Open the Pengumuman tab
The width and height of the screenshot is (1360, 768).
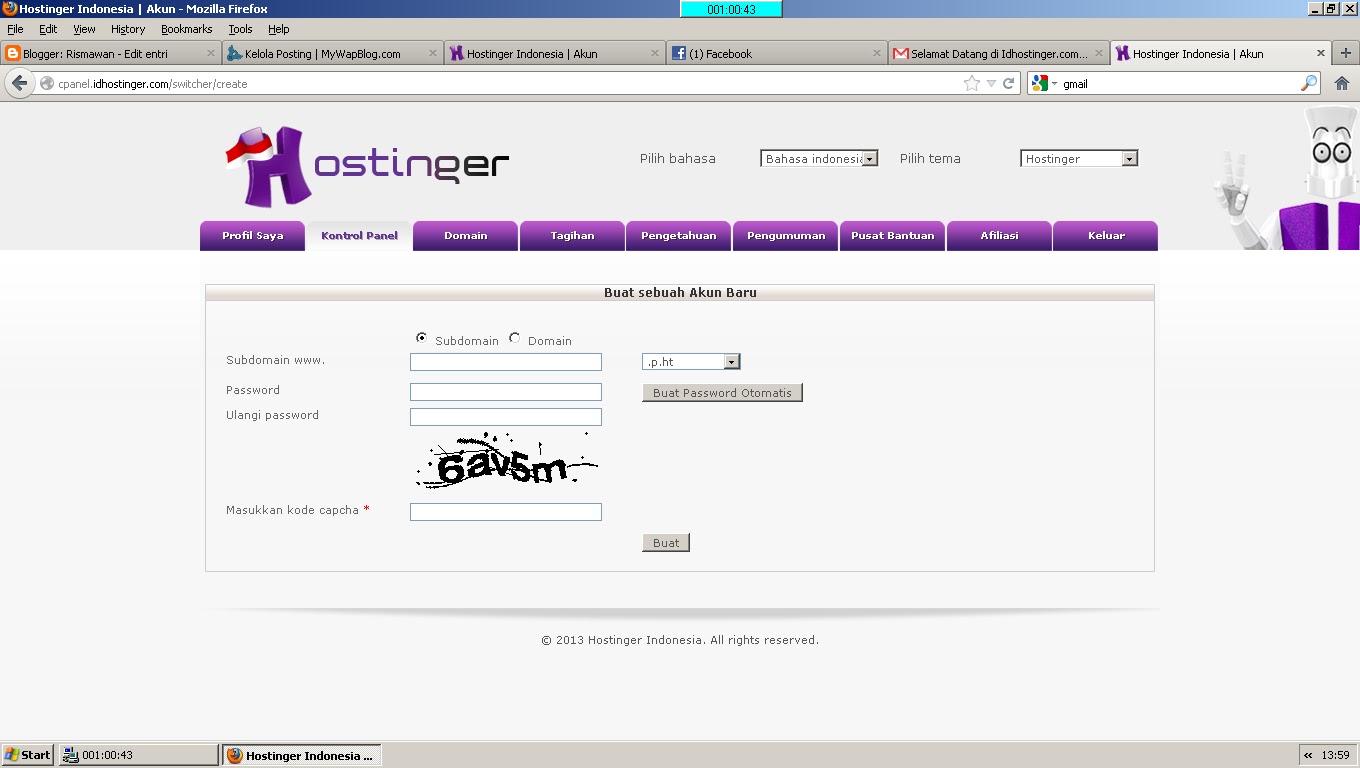(786, 236)
